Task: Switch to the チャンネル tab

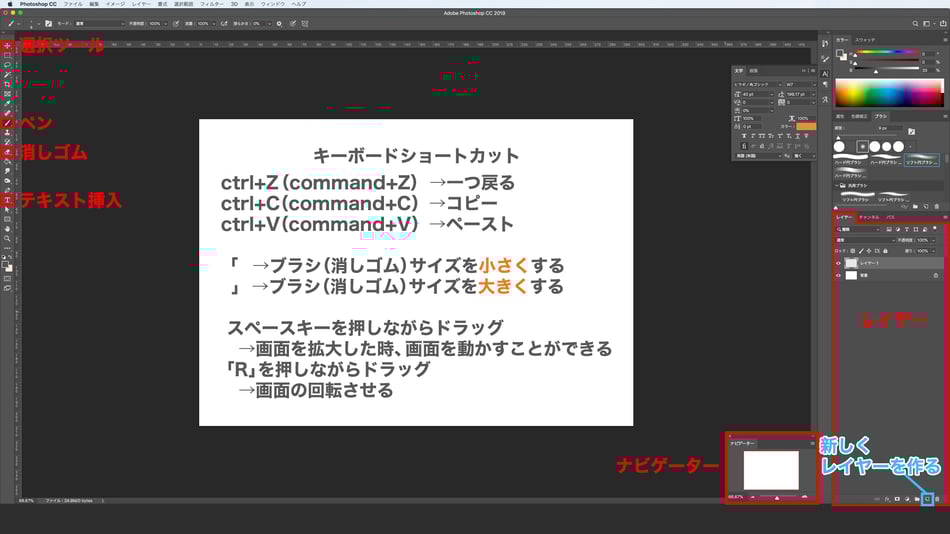Action: tap(869, 217)
